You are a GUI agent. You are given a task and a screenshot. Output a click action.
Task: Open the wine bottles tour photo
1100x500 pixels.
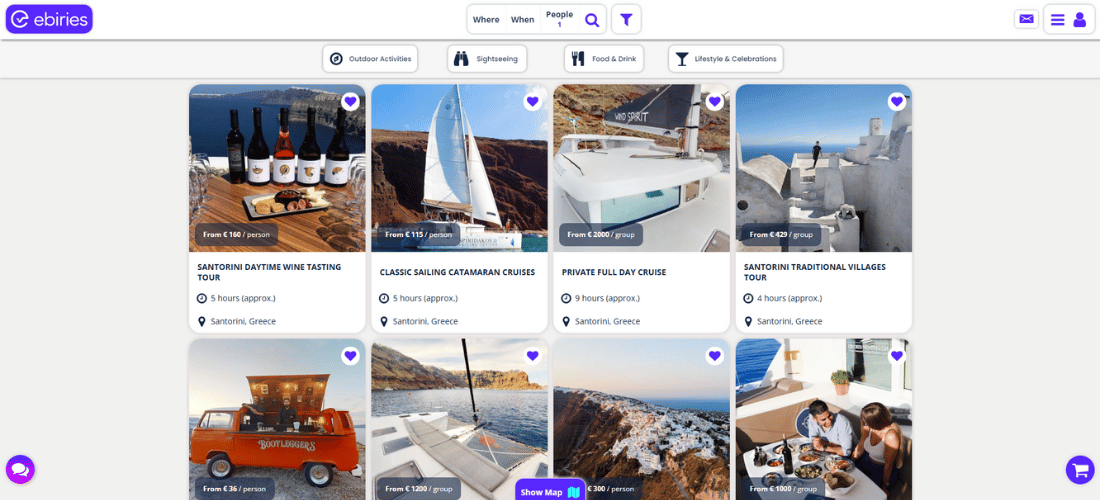pos(277,168)
